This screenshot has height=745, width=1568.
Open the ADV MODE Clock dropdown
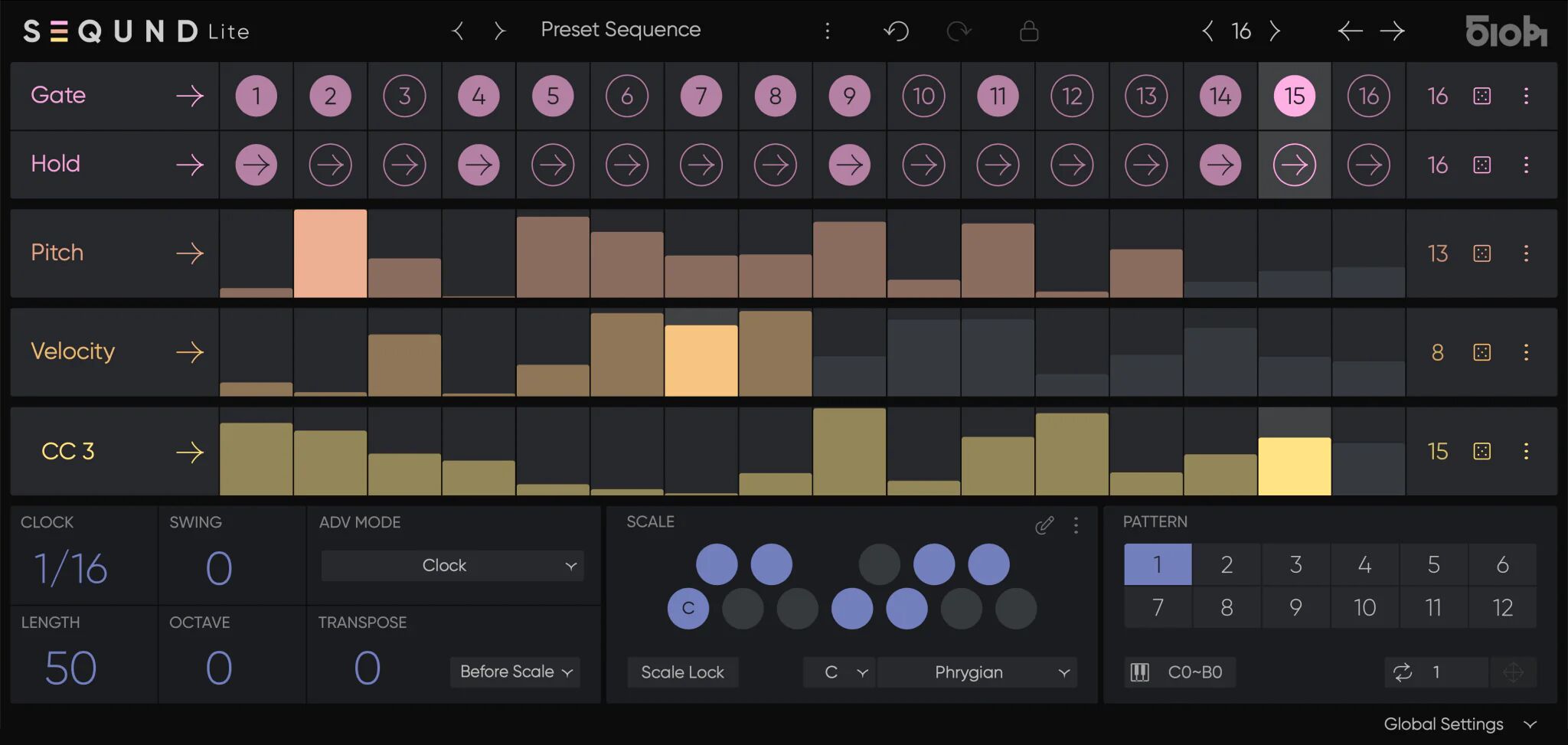(452, 566)
